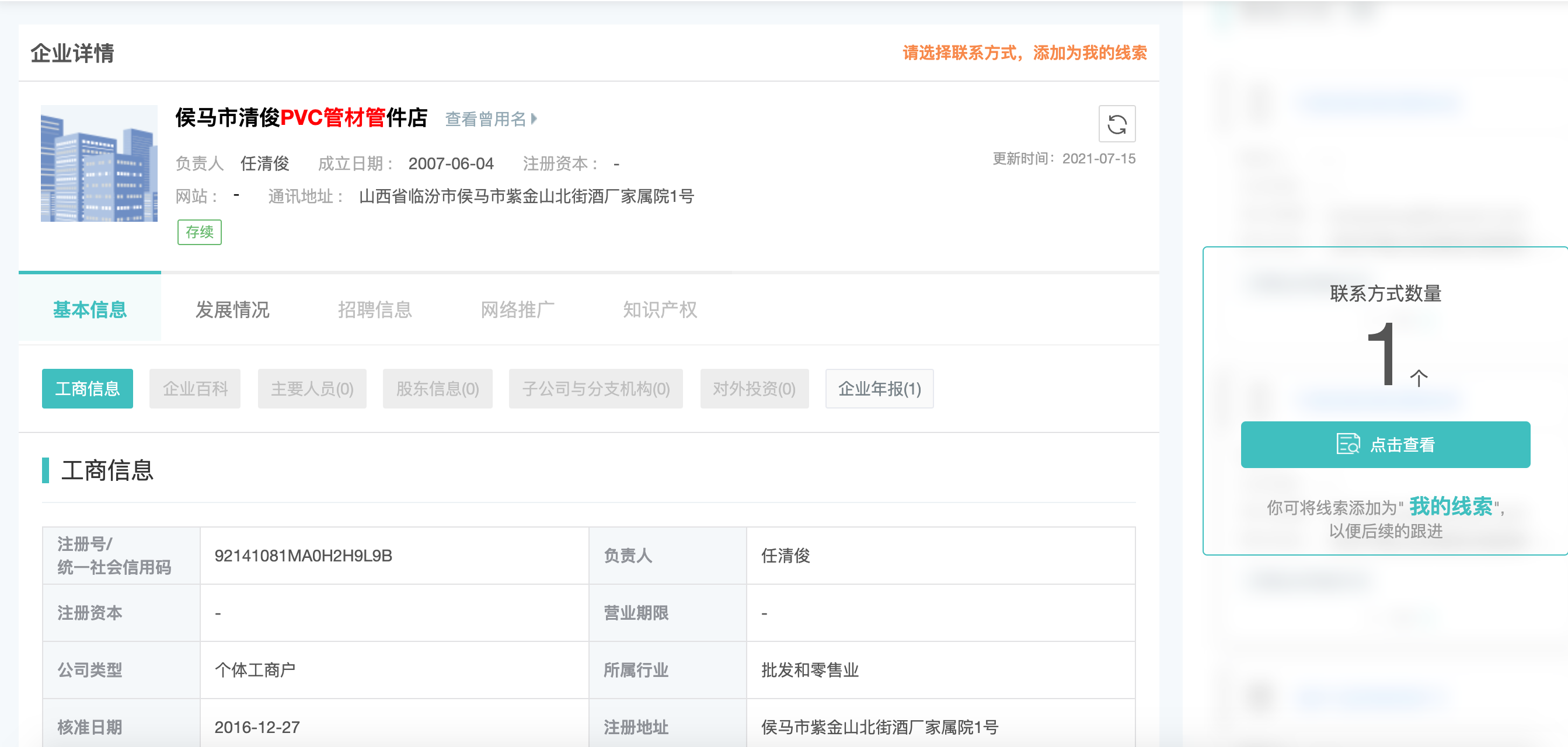Click the refresh company data icon

pyautogui.click(x=1116, y=124)
